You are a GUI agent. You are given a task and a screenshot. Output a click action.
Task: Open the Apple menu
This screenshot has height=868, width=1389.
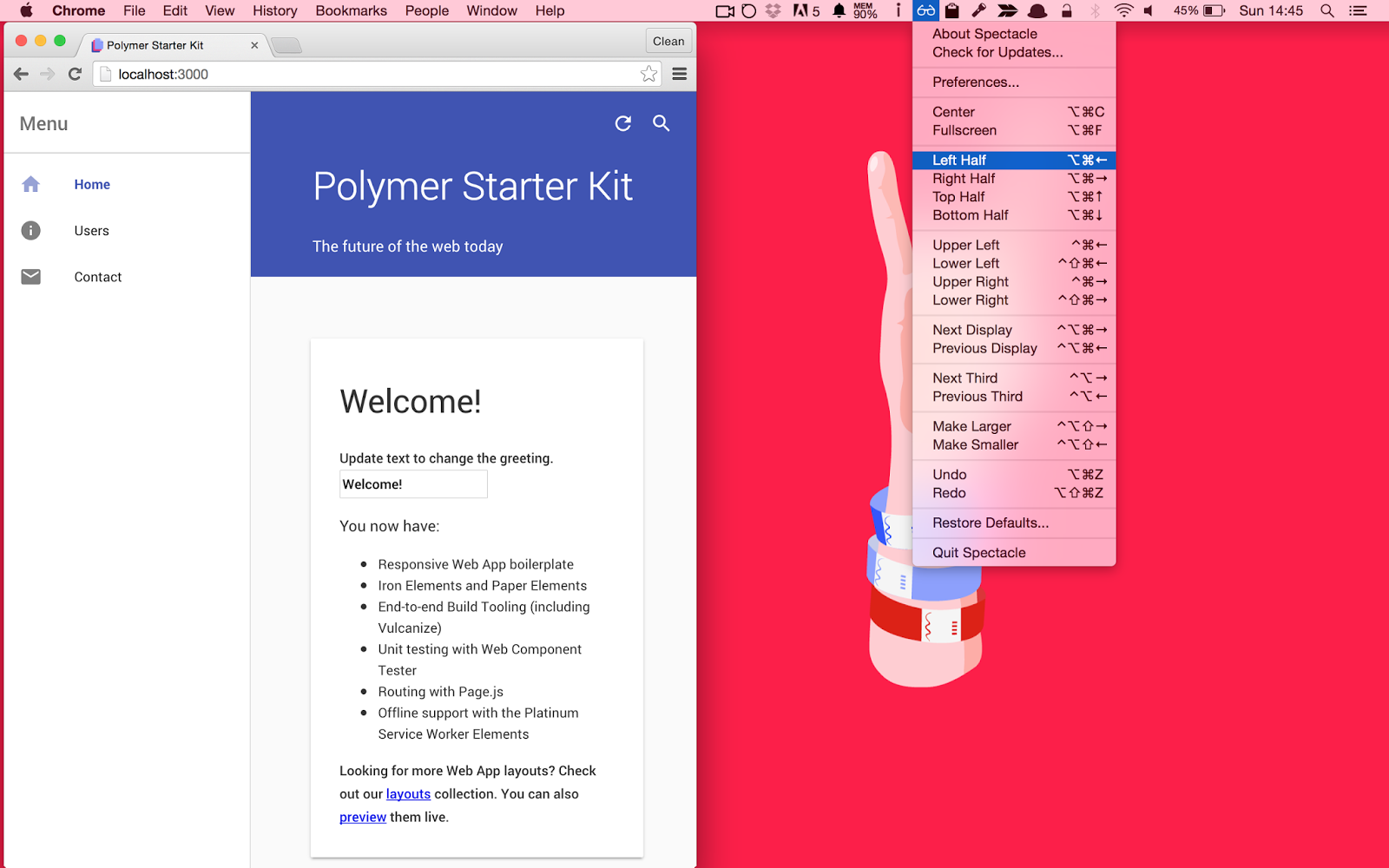[26, 10]
